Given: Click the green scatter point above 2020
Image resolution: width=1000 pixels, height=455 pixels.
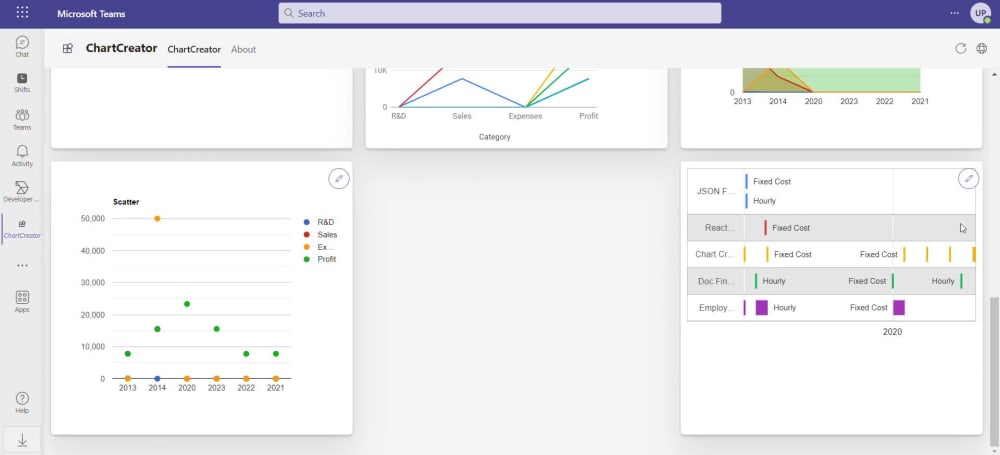Looking at the screenshot, I should point(187,304).
